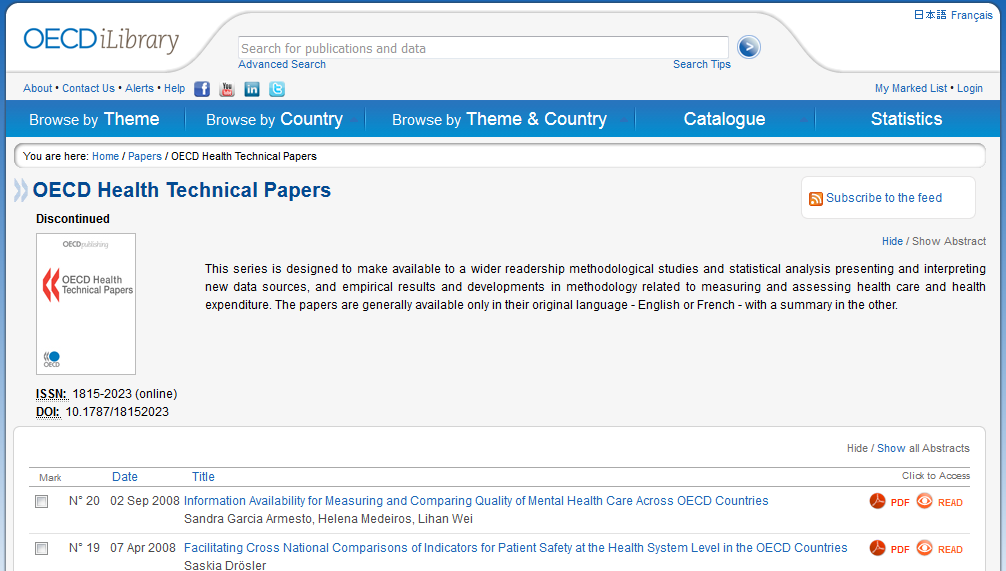The image size is (1006, 571).
Task: Click Subscribe to the feed link
Action: tap(884, 198)
